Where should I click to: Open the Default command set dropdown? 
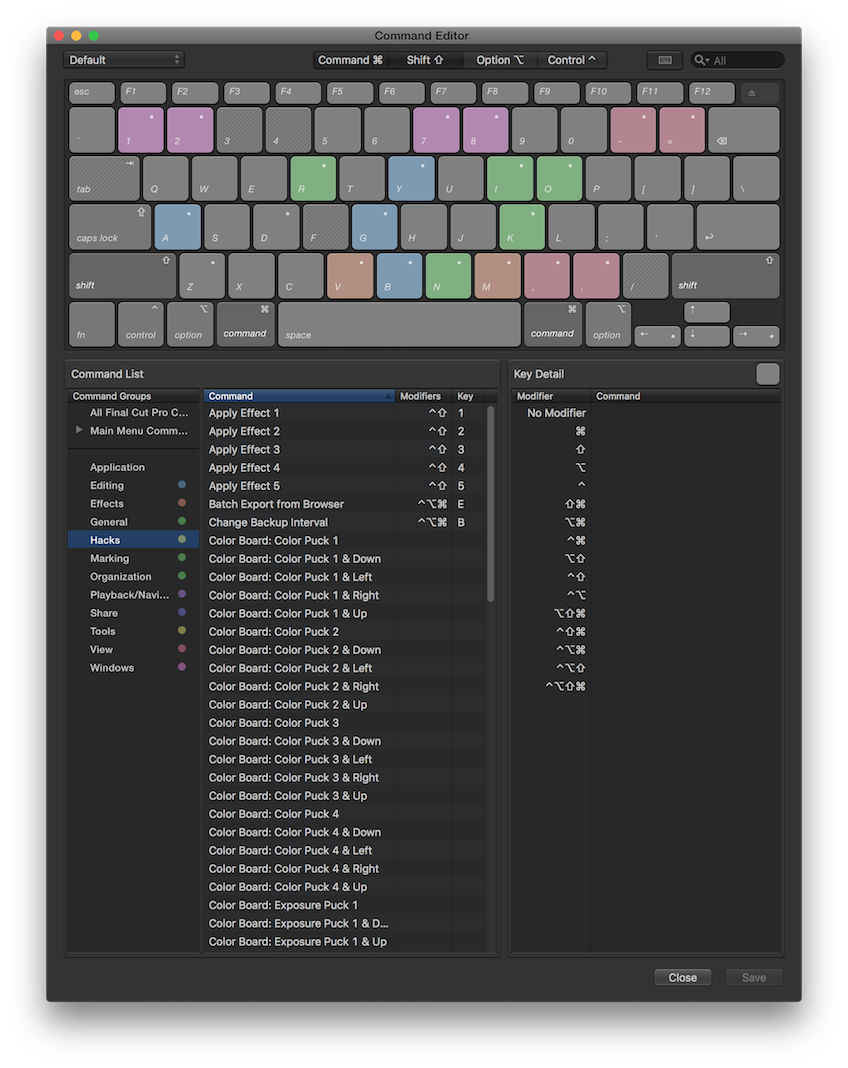pyautogui.click(x=124, y=60)
